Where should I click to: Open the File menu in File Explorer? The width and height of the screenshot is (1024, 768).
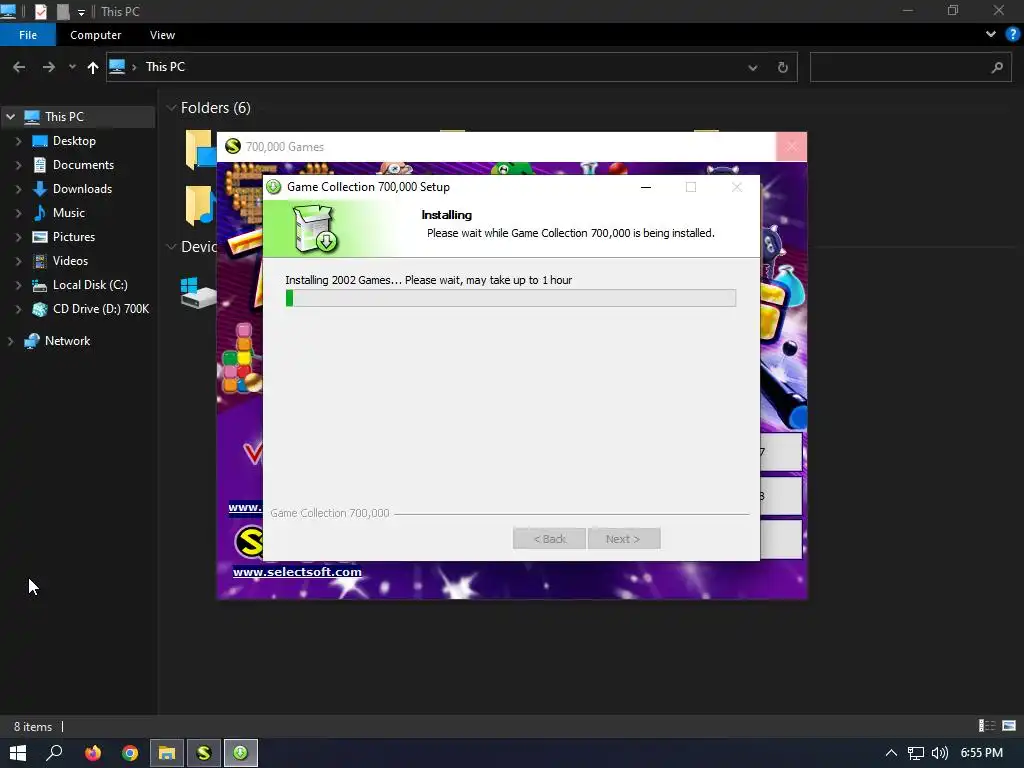[27, 35]
